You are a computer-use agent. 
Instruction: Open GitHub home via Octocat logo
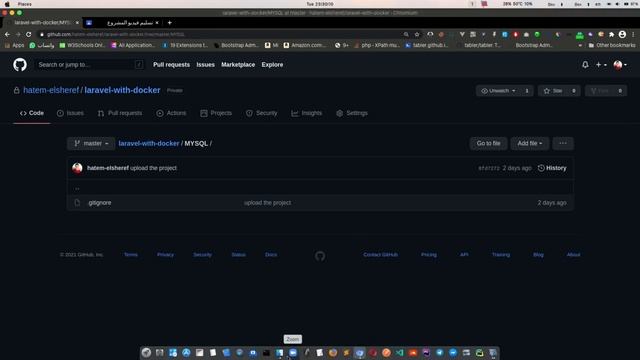pyautogui.click(x=20, y=64)
